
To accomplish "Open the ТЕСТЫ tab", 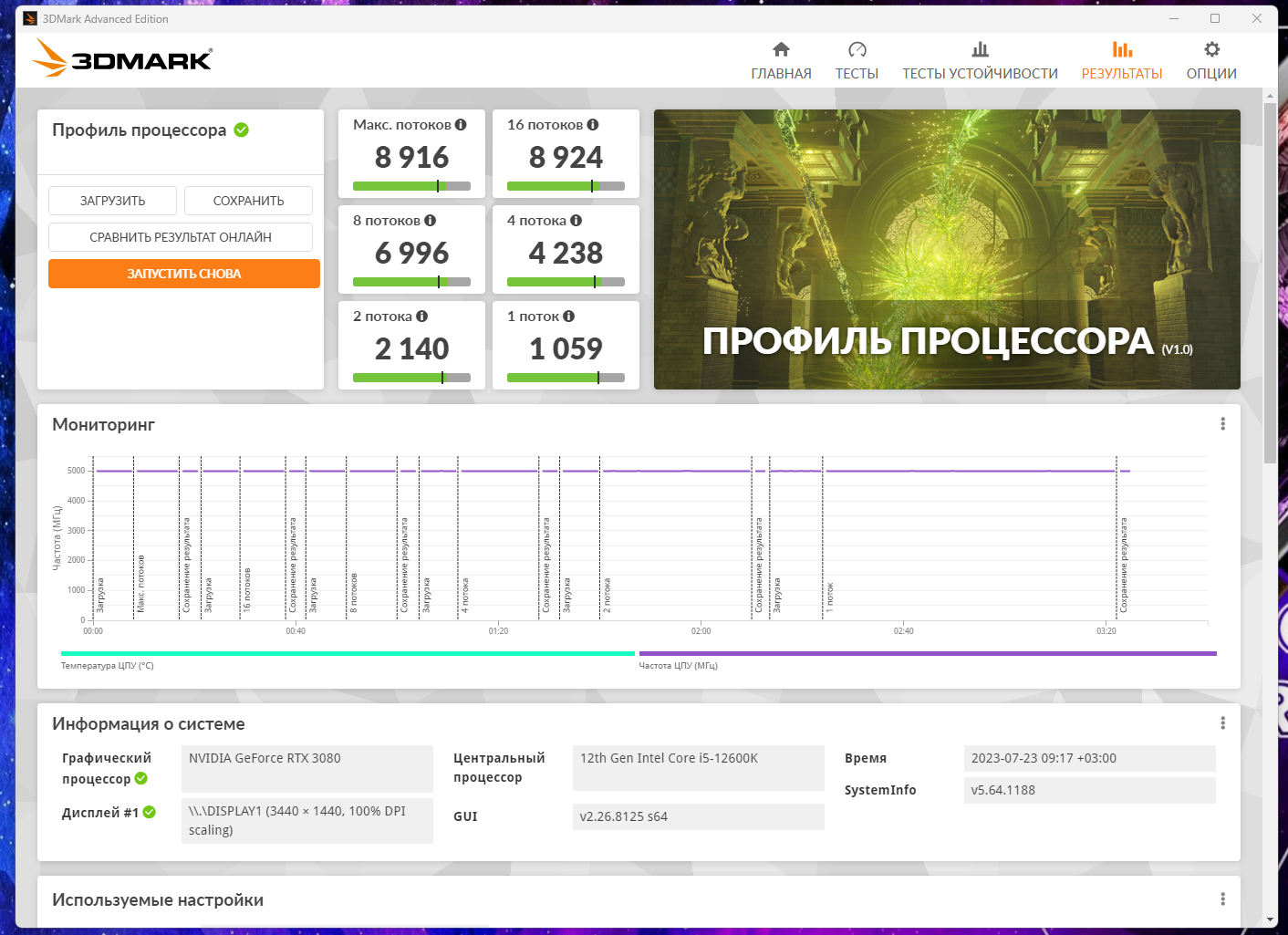I will coord(857,61).
